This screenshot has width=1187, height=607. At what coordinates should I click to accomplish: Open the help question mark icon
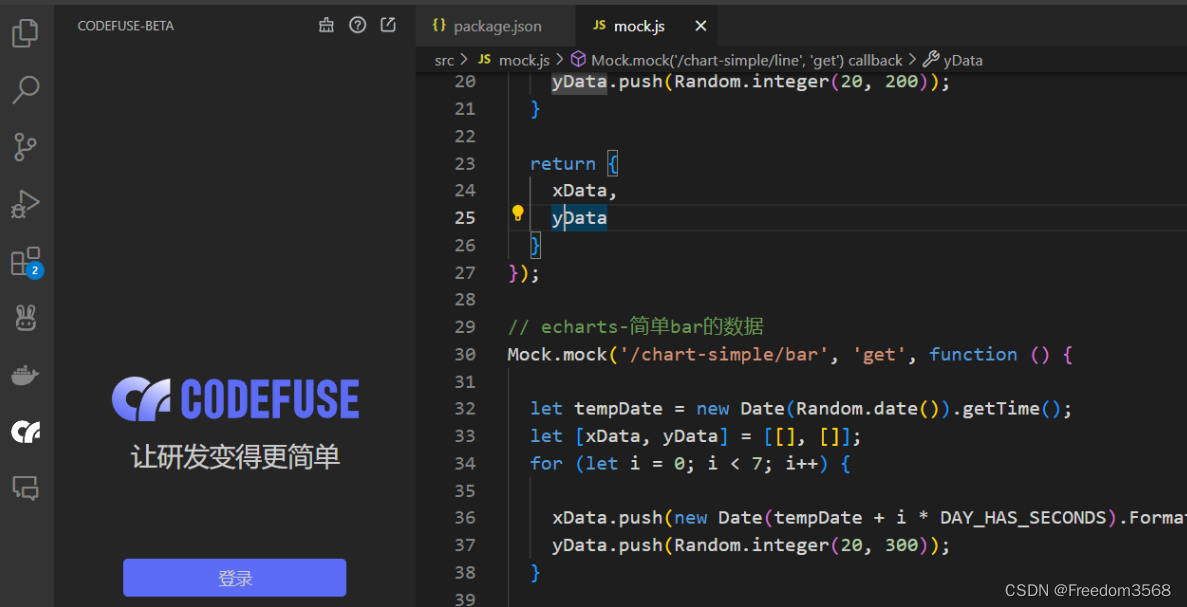[x=357, y=26]
